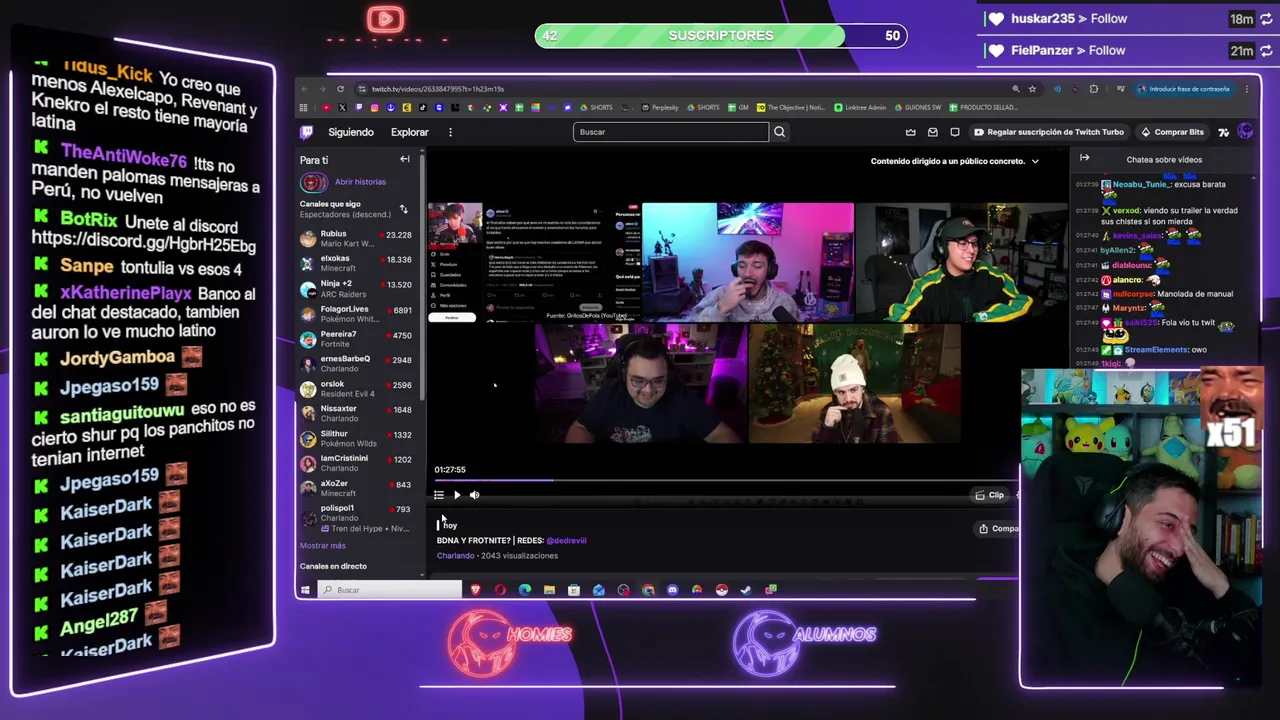Image resolution: width=1280 pixels, height=720 pixels.
Task: Open the ernesBarbeQ channel in the sidebar
Action: pos(356,364)
